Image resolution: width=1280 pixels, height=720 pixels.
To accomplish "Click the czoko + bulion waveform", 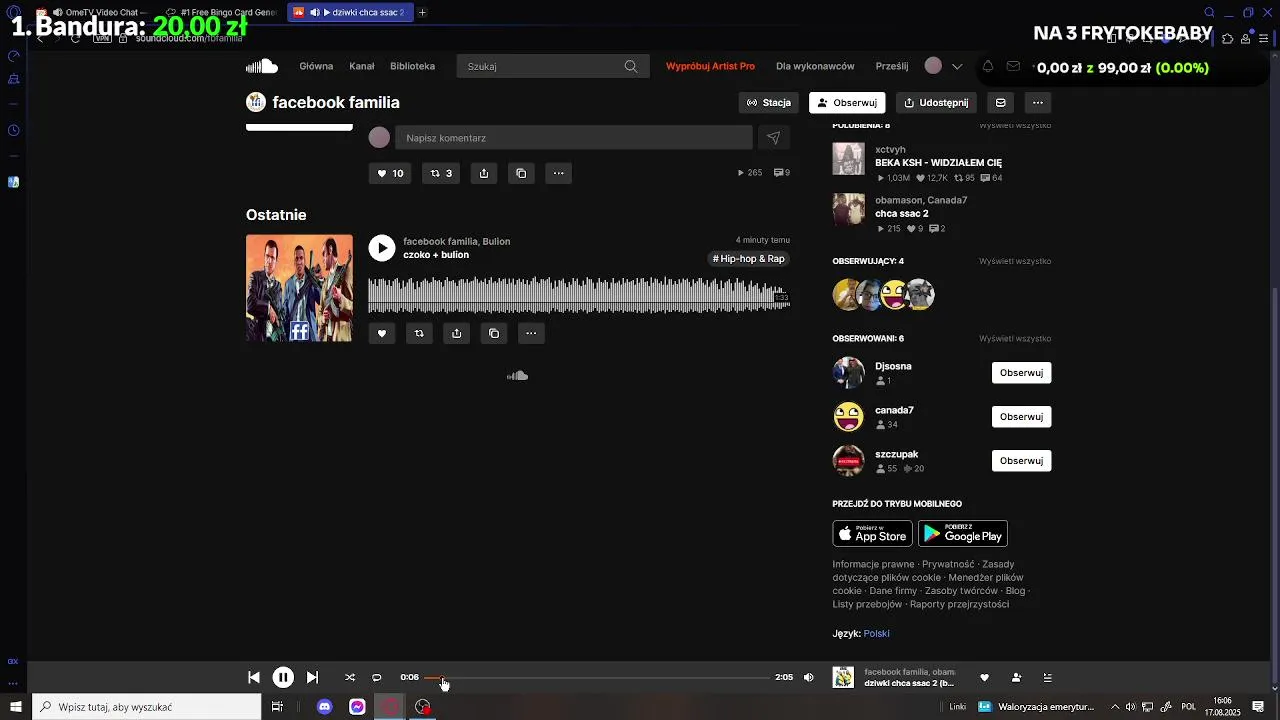I will click(x=578, y=294).
